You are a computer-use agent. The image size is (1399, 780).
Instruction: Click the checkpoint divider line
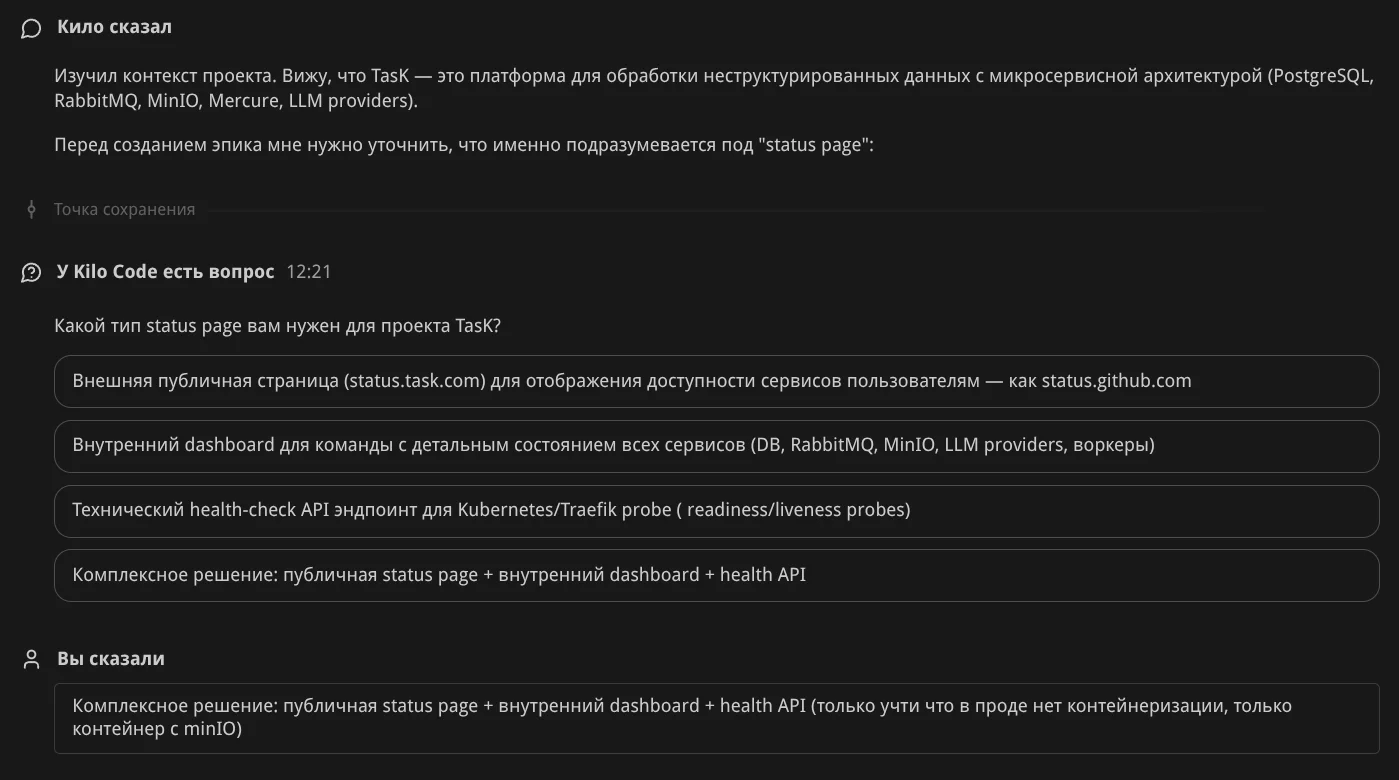[700, 210]
